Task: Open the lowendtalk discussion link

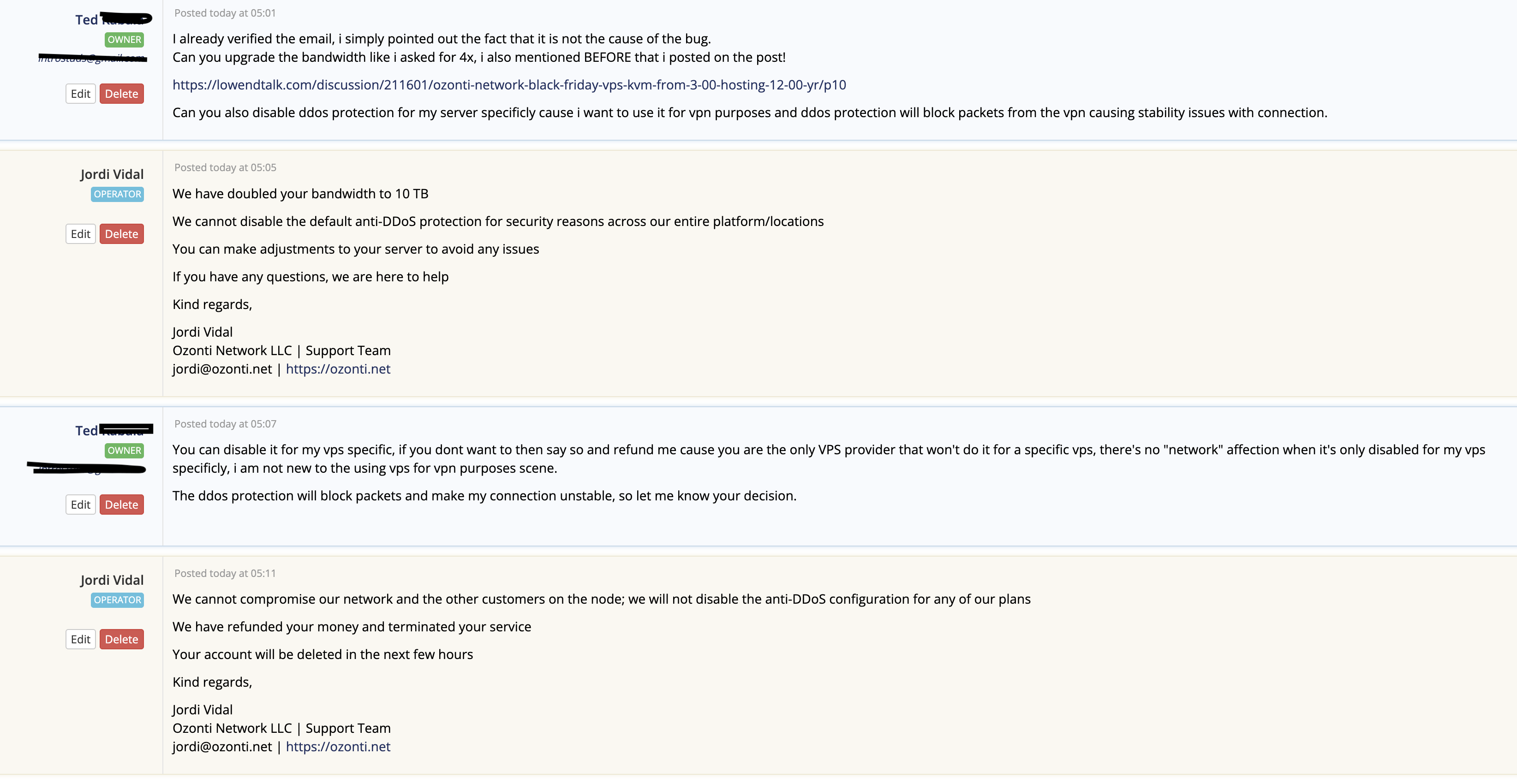Action: (x=509, y=85)
